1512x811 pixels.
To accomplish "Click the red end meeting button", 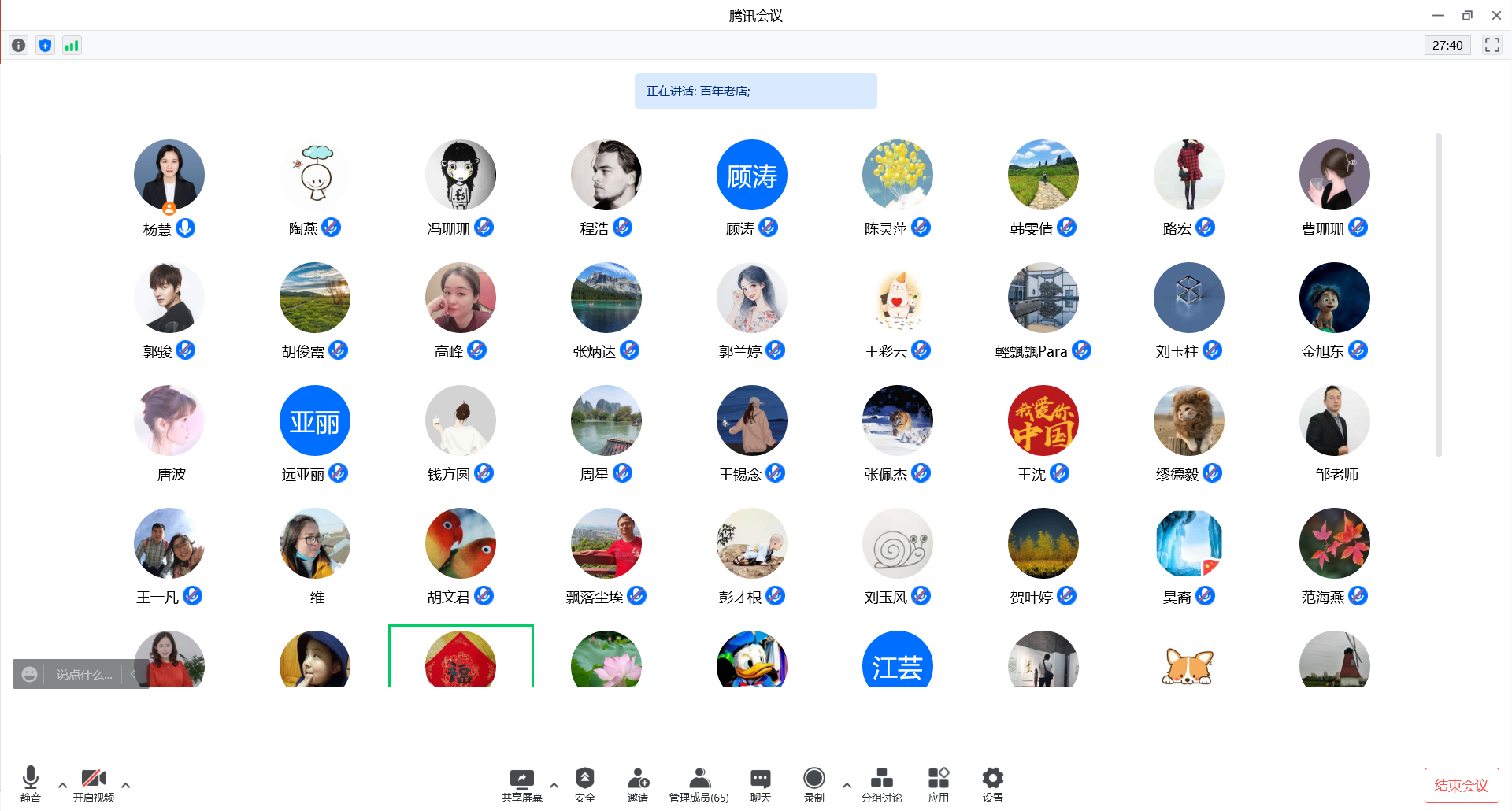I will (x=1461, y=785).
